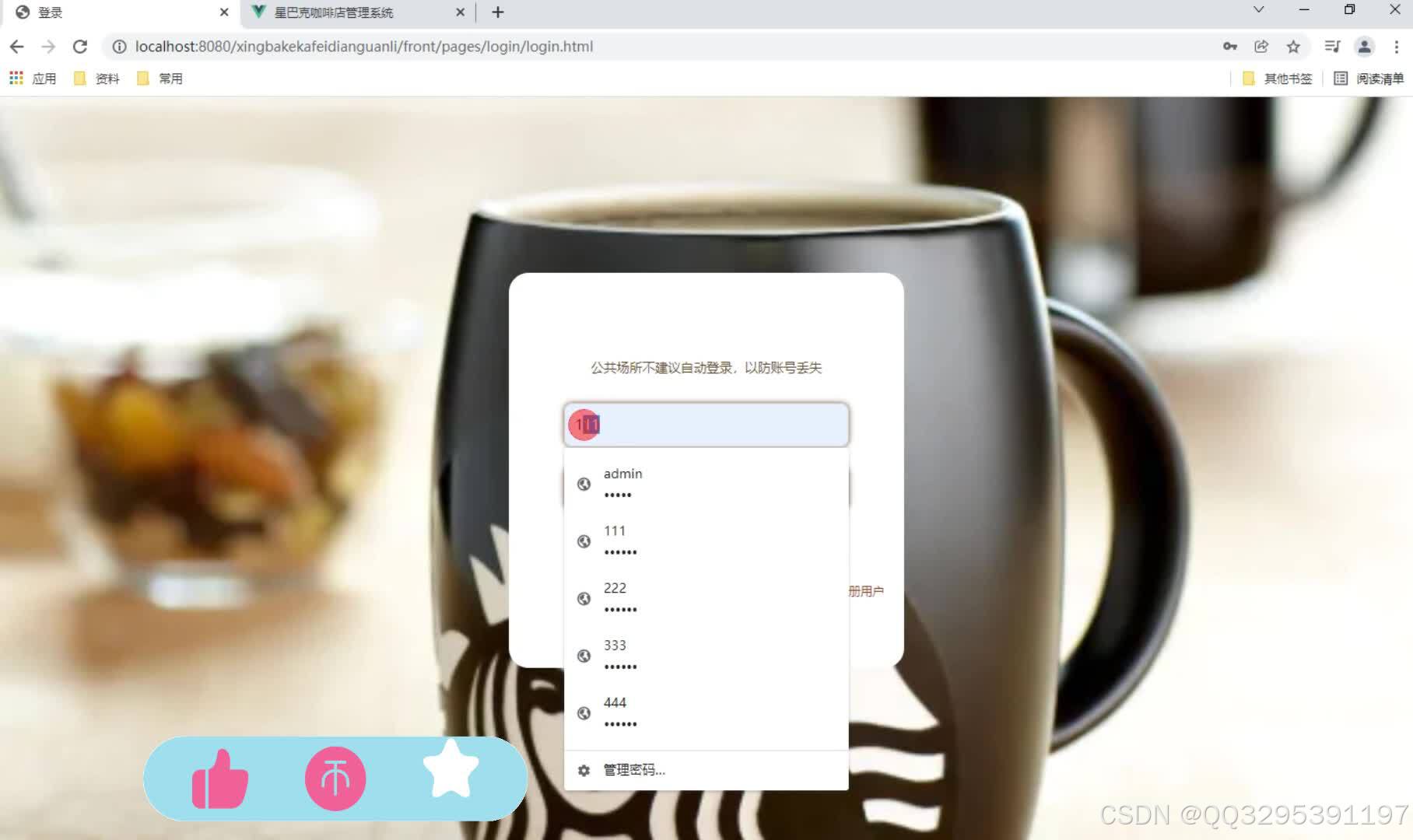Image resolution: width=1413 pixels, height=840 pixels.
Task: Share this page icon in address bar
Action: 1261,47
